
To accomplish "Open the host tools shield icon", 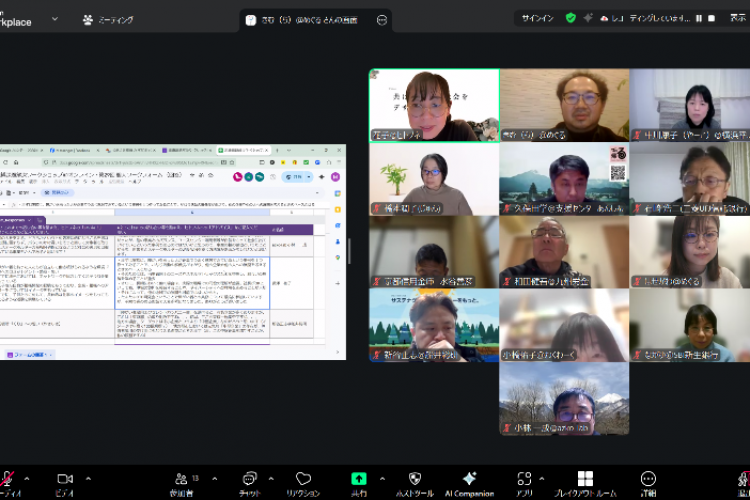I will [x=415, y=479].
